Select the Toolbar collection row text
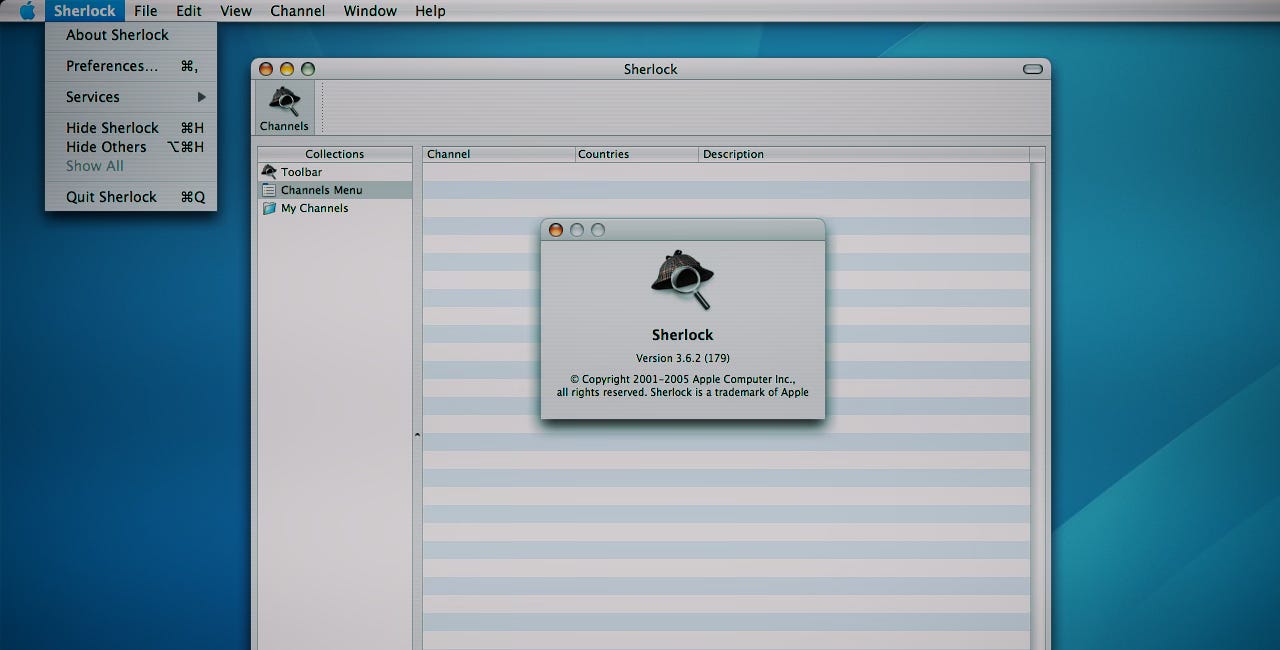Image resolution: width=1280 pixels, height=650 pixels. coord(301,172)
